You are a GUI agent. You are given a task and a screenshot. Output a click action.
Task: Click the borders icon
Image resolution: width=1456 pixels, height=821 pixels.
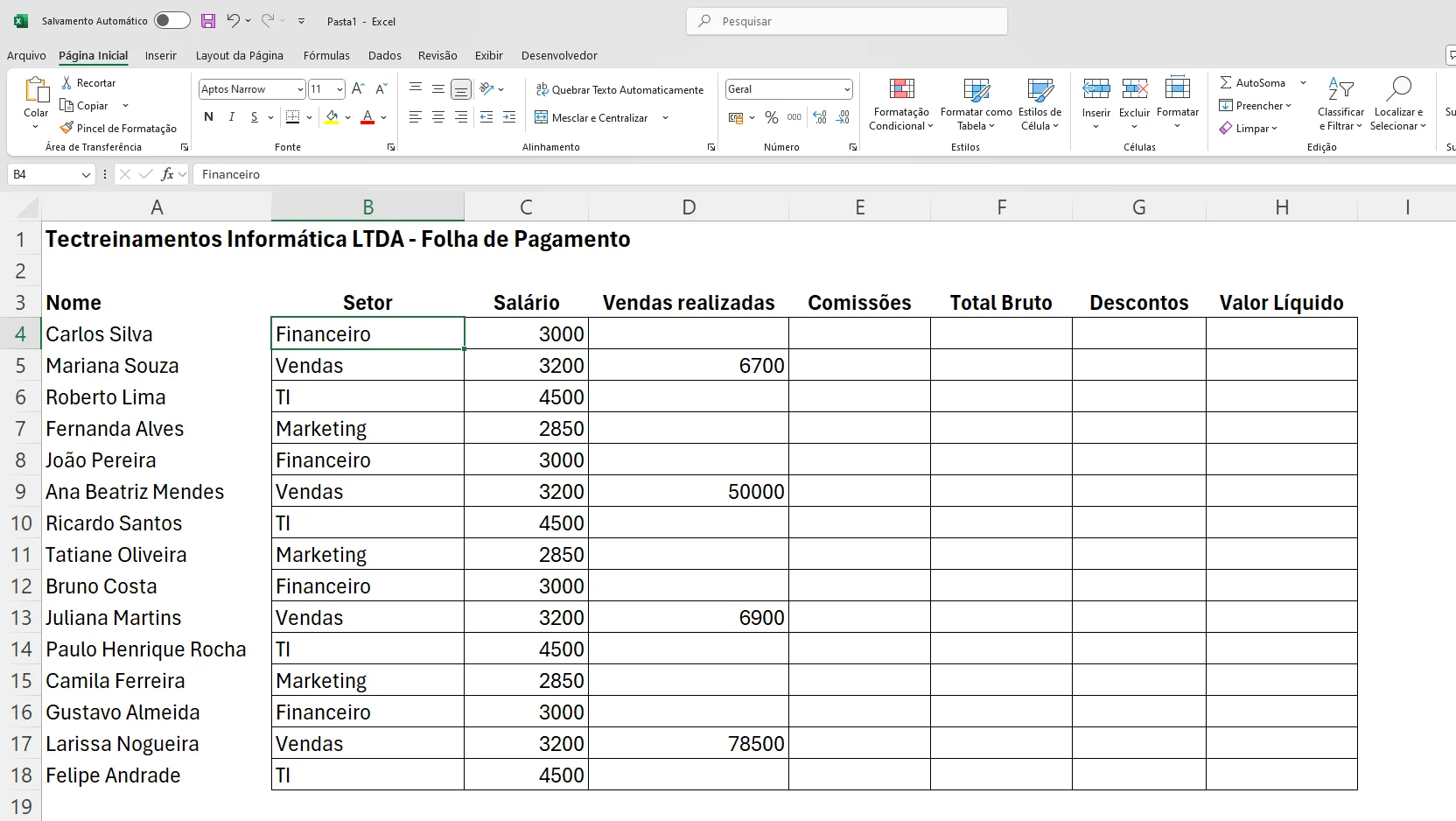[x=293, y=117]
